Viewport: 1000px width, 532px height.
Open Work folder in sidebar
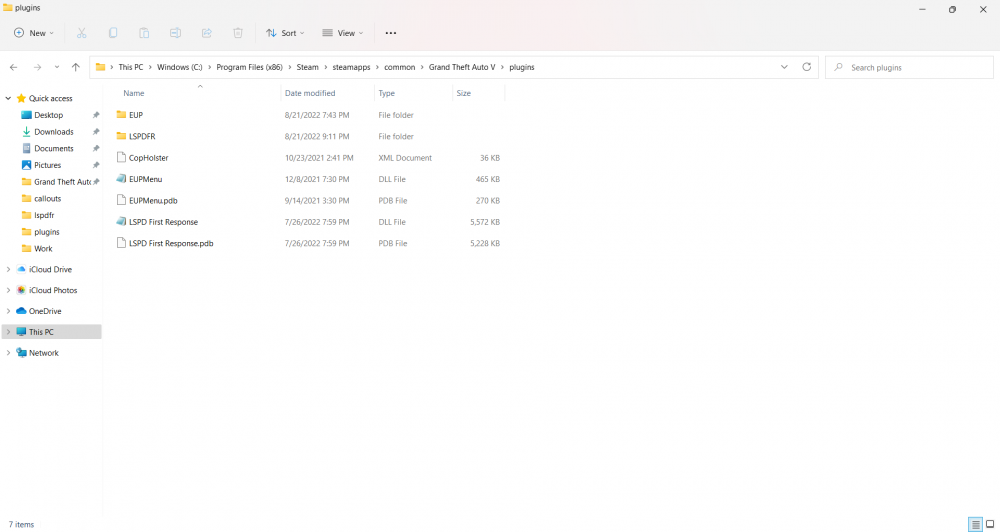(43, 249)
